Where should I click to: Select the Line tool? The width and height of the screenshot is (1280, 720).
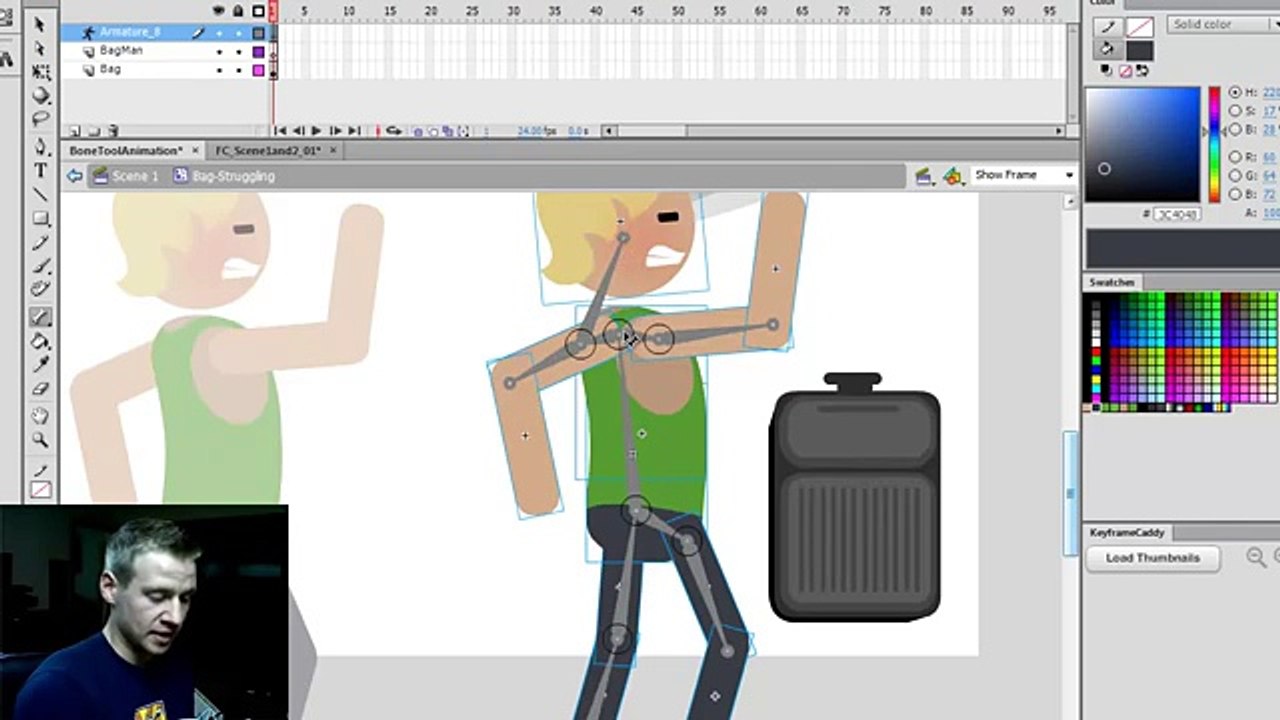(x=40, y=194)
